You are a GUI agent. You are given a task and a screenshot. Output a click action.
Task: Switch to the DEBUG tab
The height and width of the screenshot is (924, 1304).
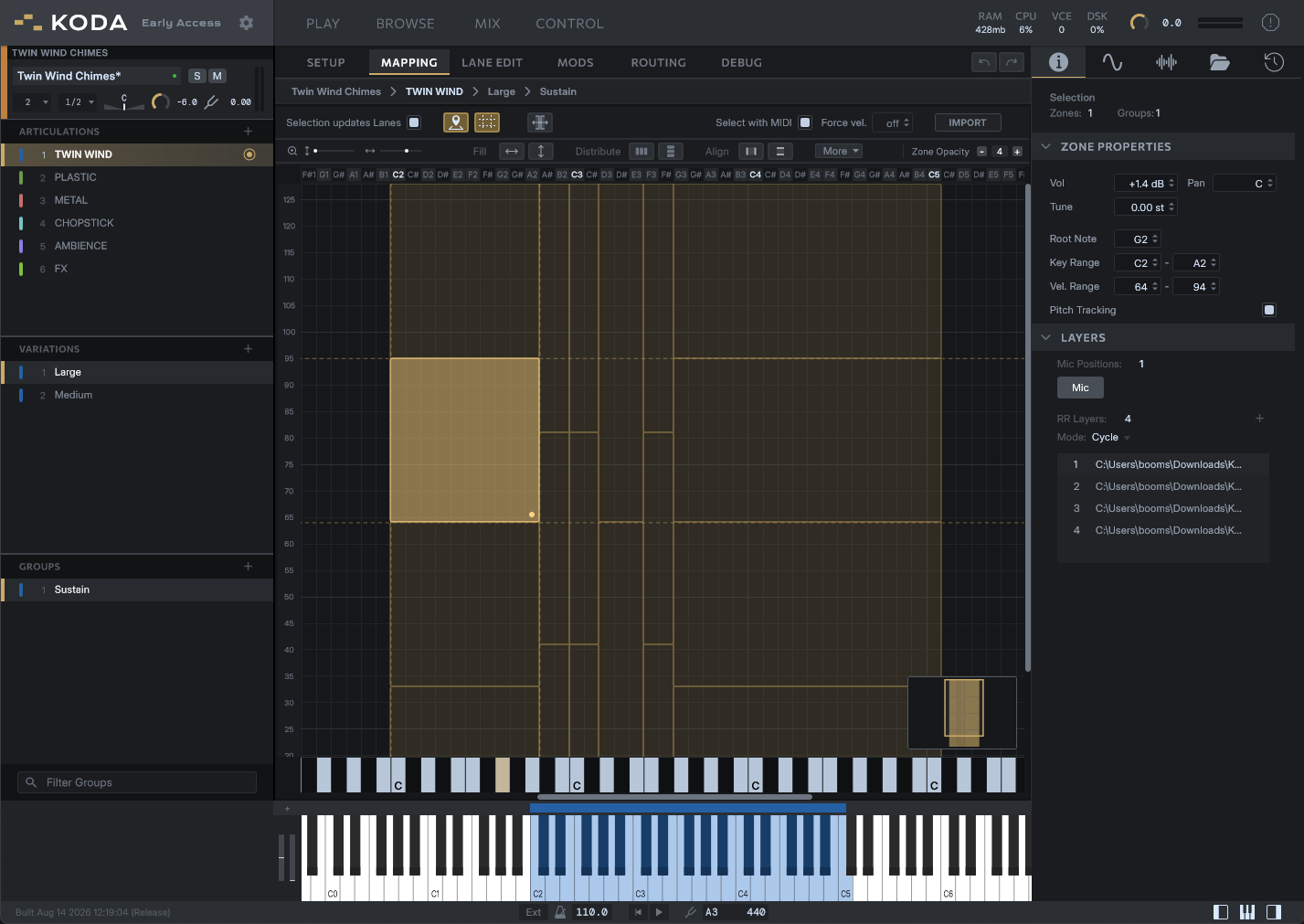(741, 63)
